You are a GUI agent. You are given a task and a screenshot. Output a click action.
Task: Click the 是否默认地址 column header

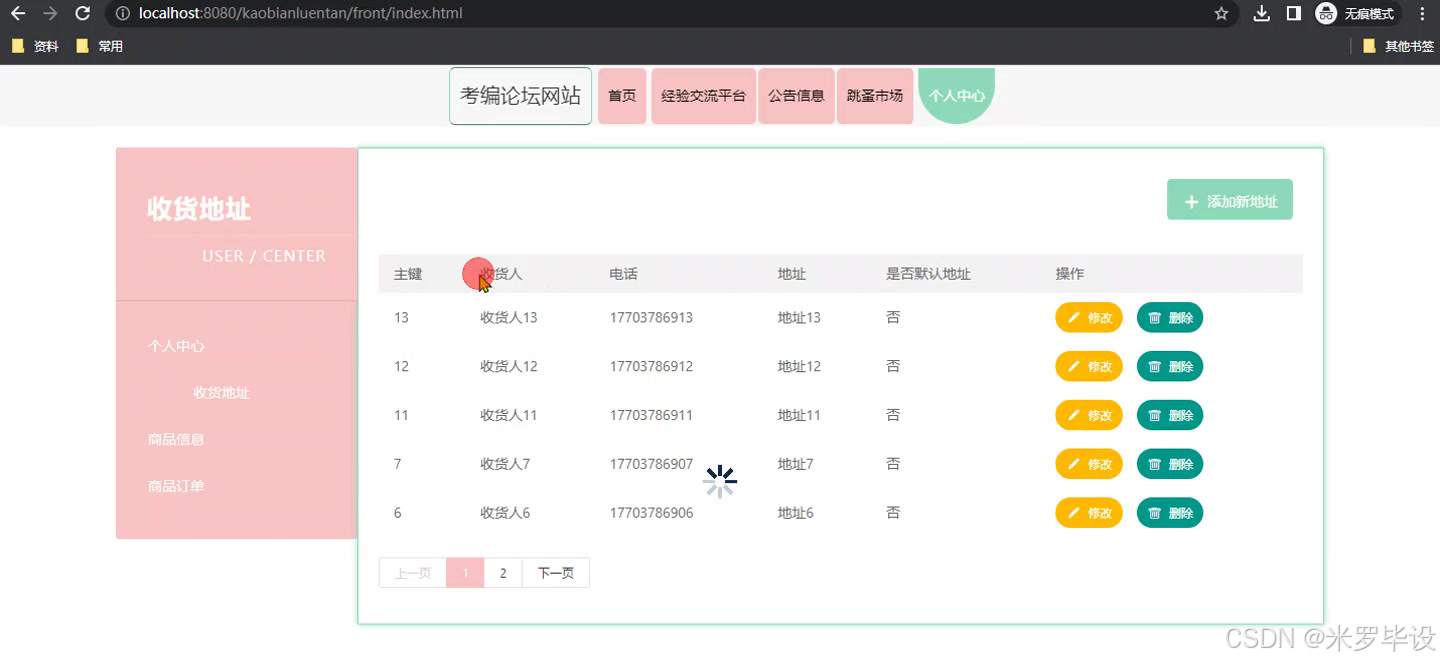928,274
